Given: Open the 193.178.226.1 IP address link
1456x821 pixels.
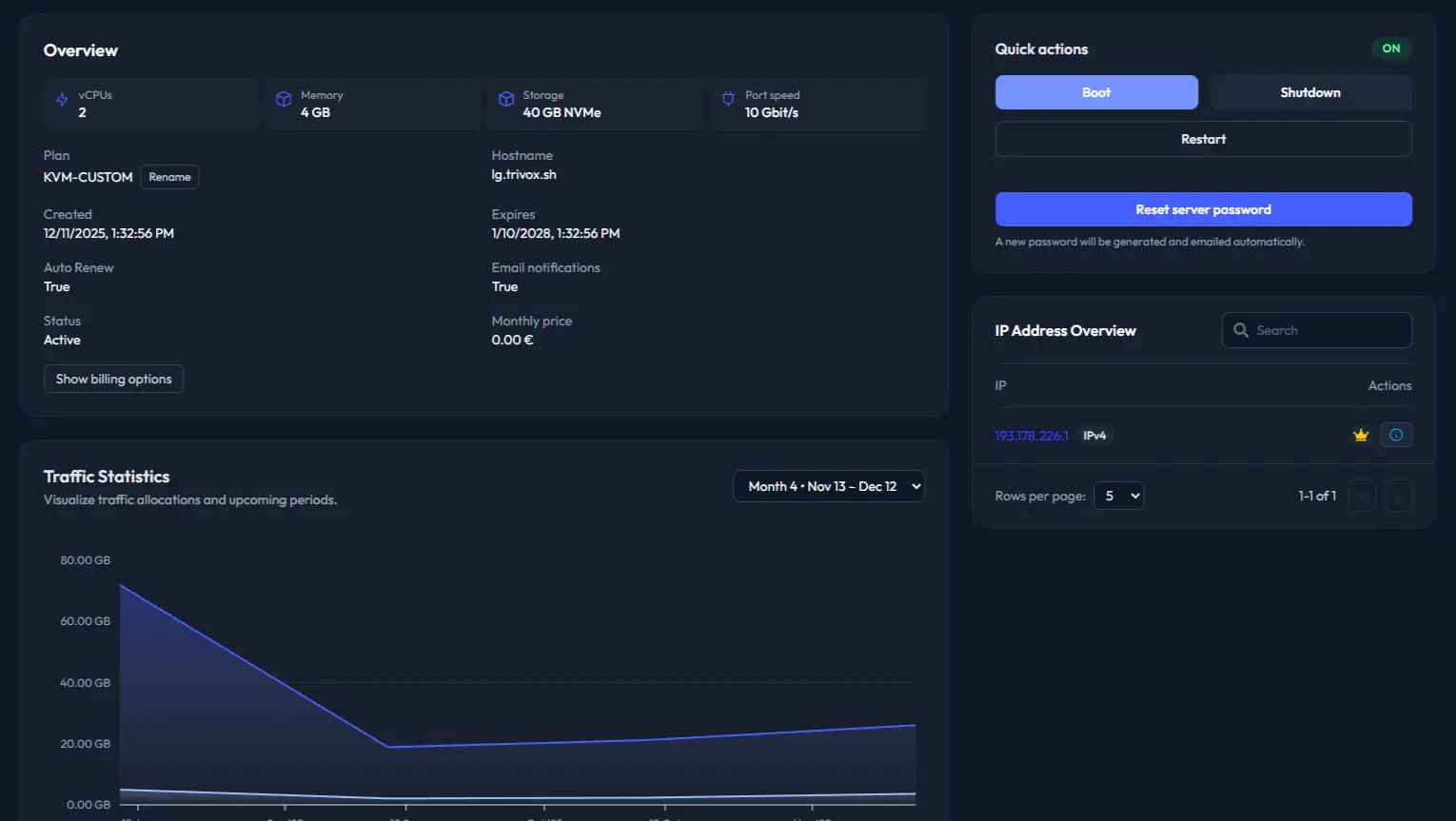Looking at the screenshot, I should (1032, 436).
